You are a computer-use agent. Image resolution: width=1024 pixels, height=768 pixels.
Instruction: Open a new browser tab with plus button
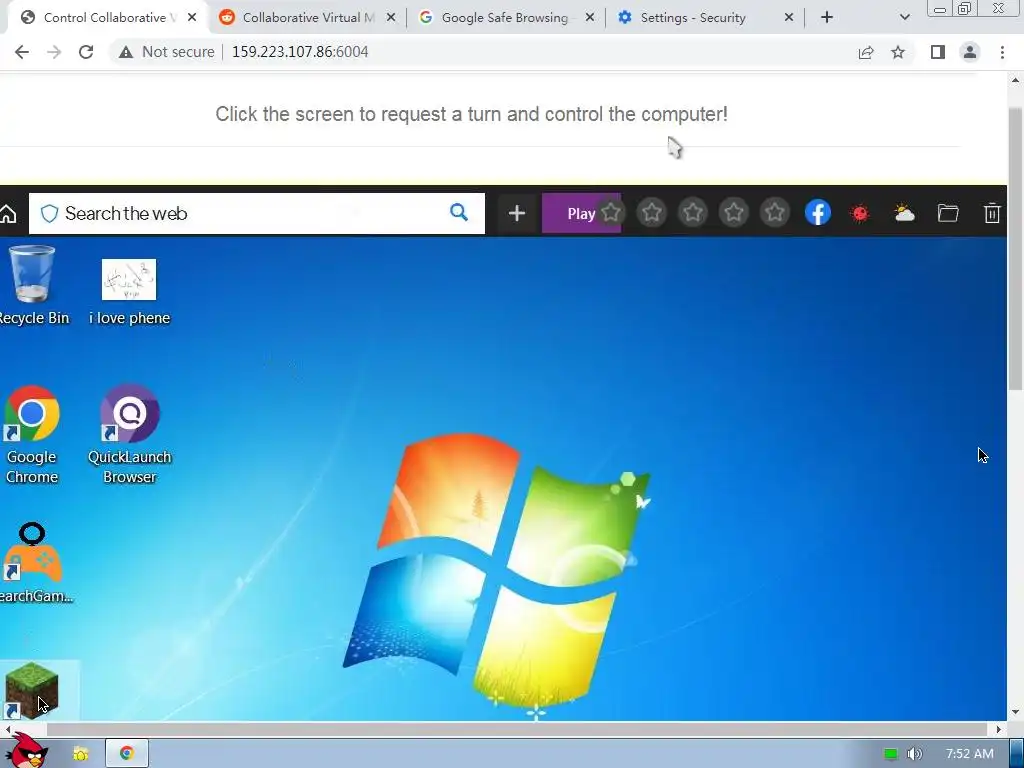(827, 18)
